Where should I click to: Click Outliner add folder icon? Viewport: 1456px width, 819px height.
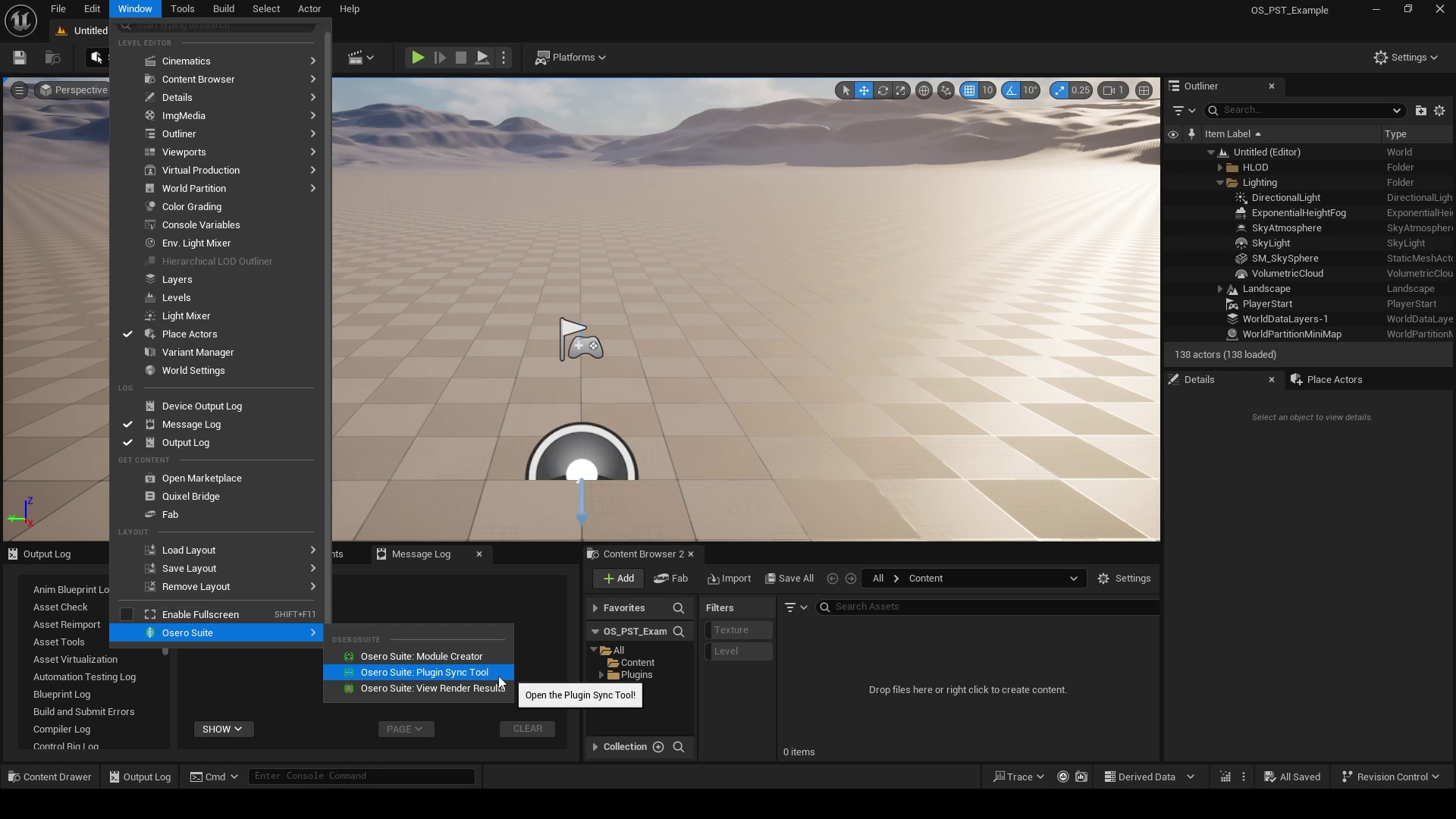1420,111
